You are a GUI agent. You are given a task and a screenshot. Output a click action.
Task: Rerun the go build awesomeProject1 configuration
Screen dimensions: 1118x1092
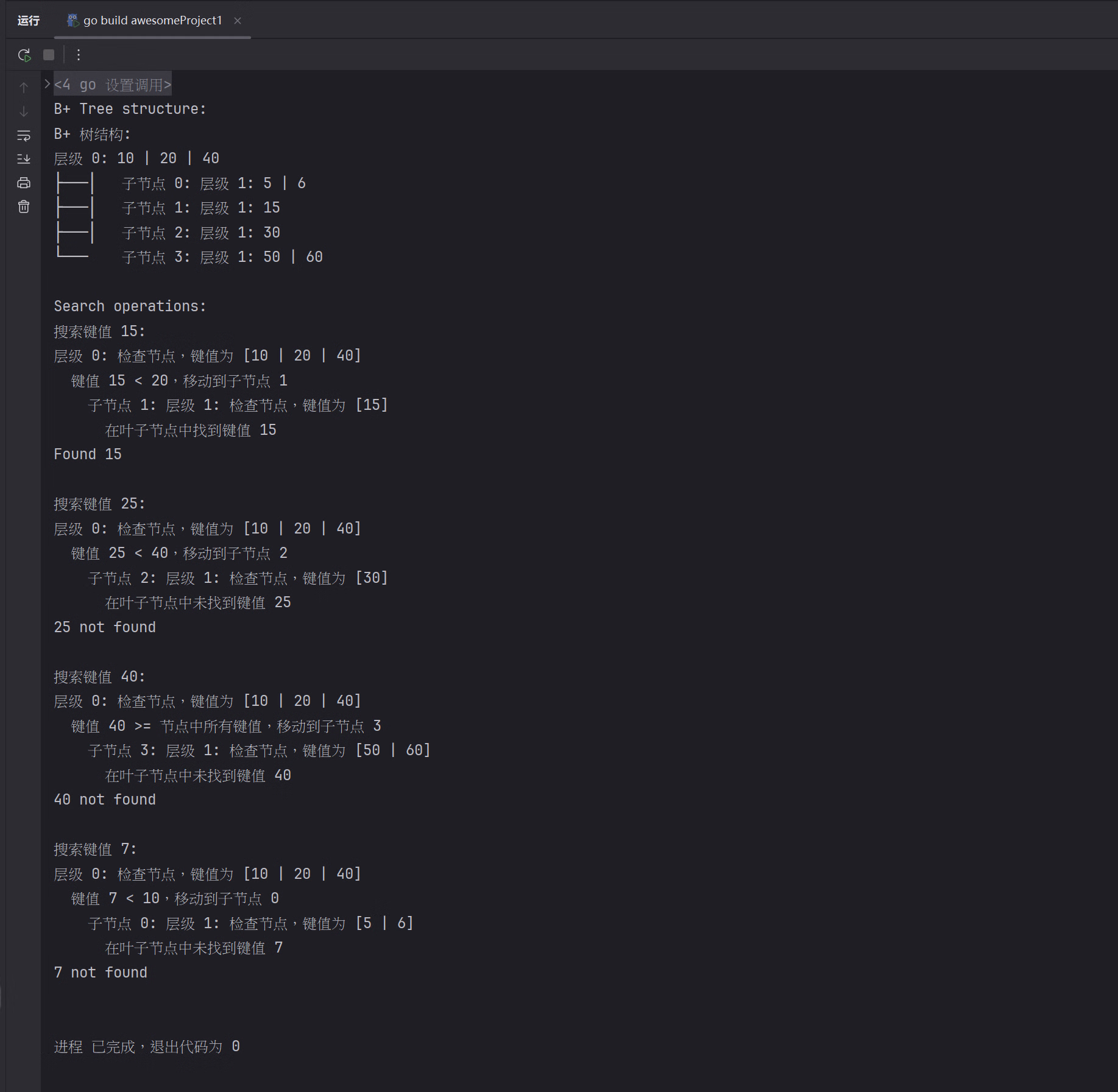24,55
